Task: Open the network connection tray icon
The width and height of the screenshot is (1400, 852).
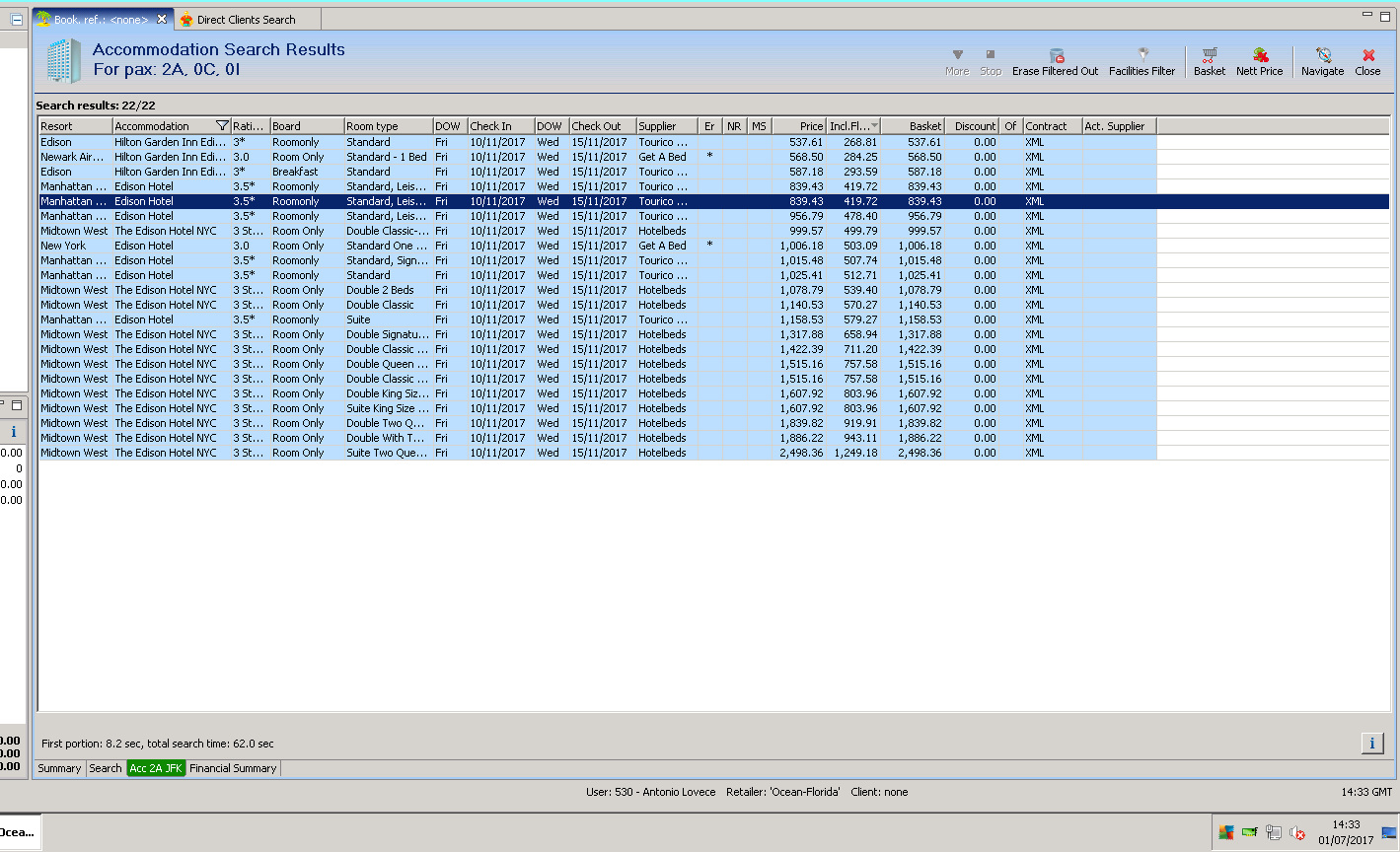Action: [1274, 832]
